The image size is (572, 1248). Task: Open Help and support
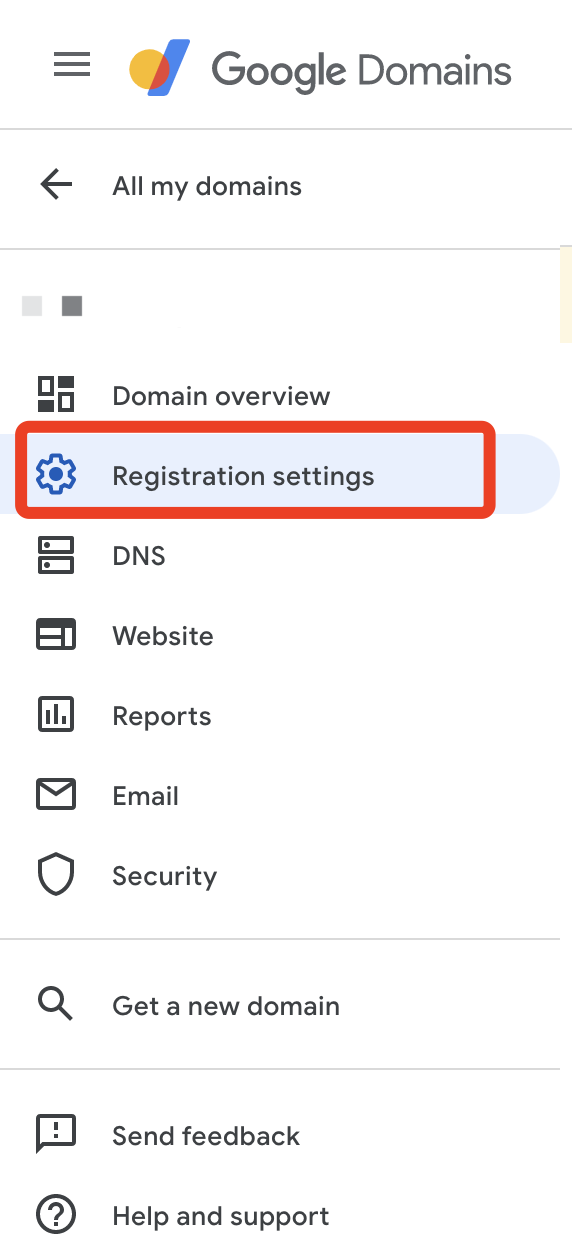(x=221, y=1216)
